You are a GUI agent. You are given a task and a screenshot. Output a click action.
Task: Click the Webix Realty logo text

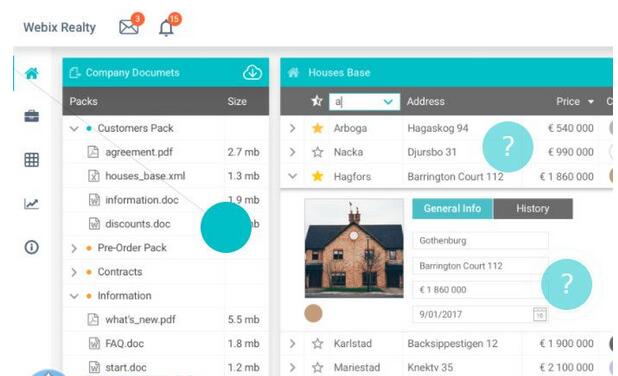(x=60, y=27)
